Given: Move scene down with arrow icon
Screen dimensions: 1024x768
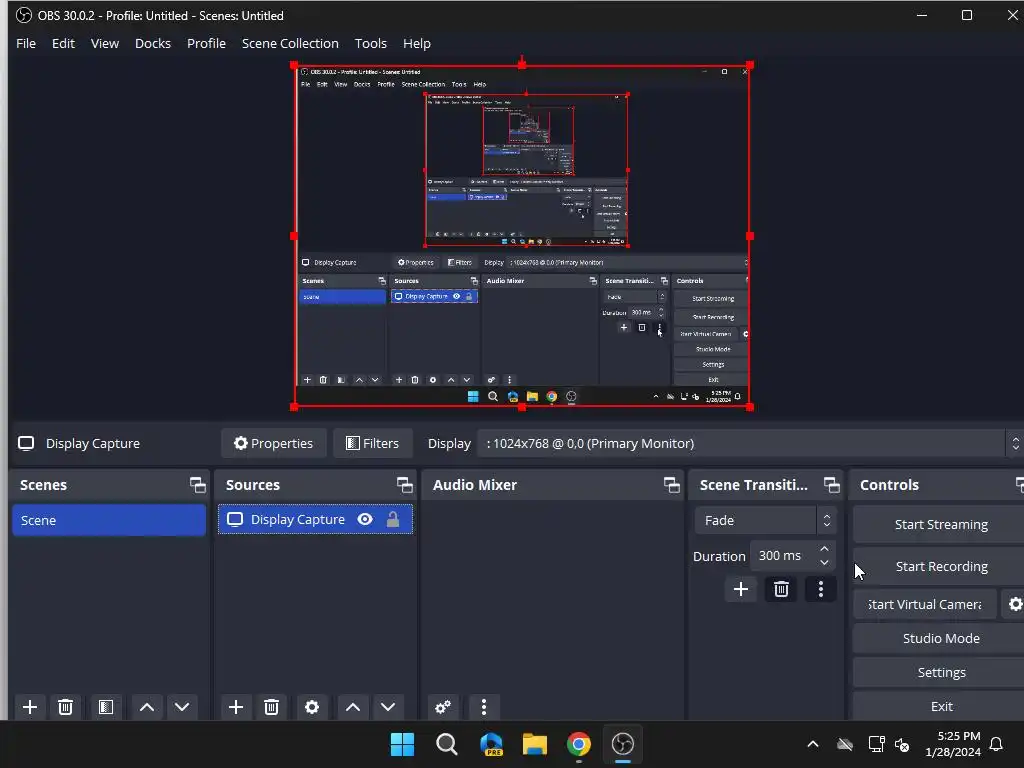Looking at the screenshot, I should coord(182,707).
